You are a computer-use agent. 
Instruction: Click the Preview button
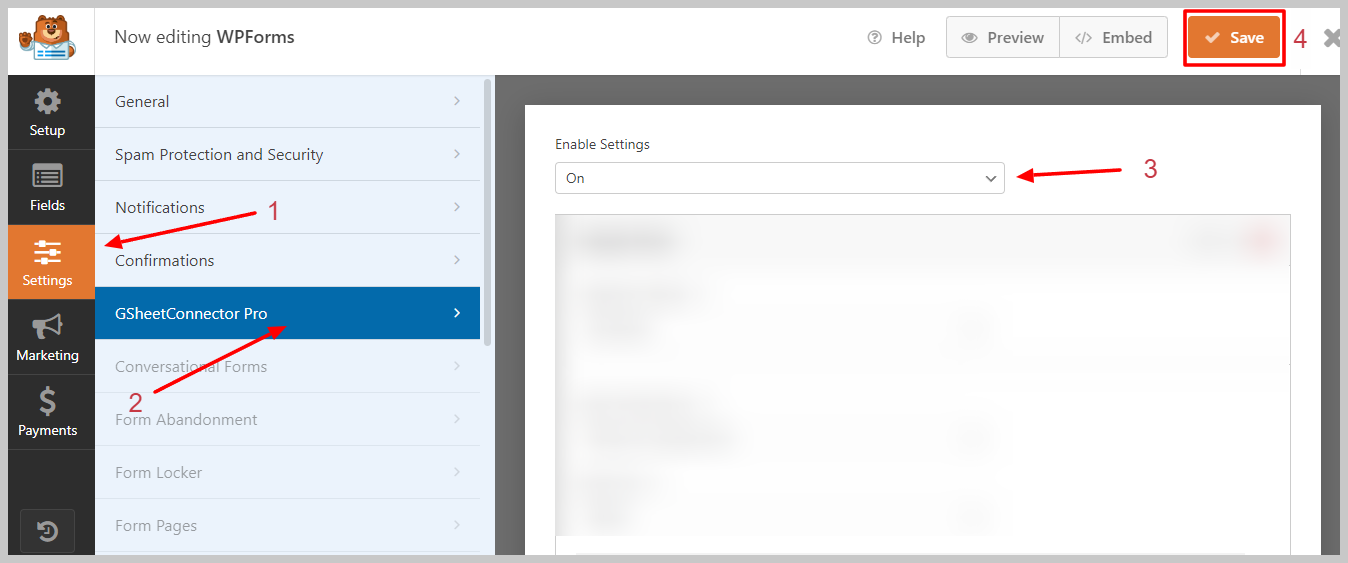[1002, 38]
